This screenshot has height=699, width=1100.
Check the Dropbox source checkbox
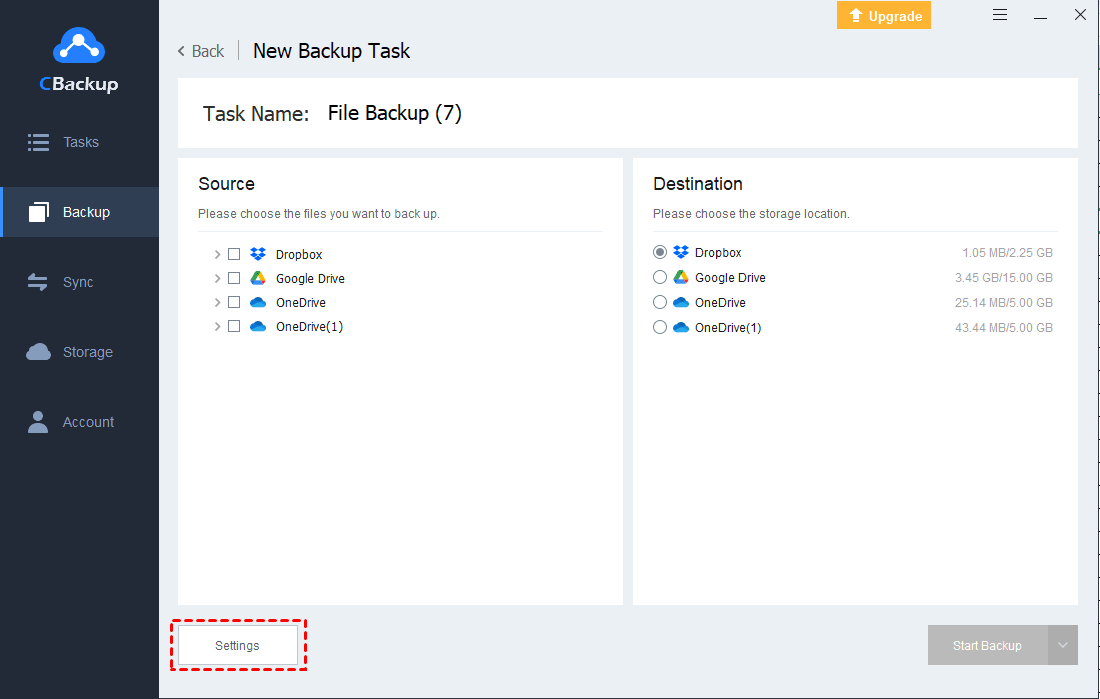(234, 254)
